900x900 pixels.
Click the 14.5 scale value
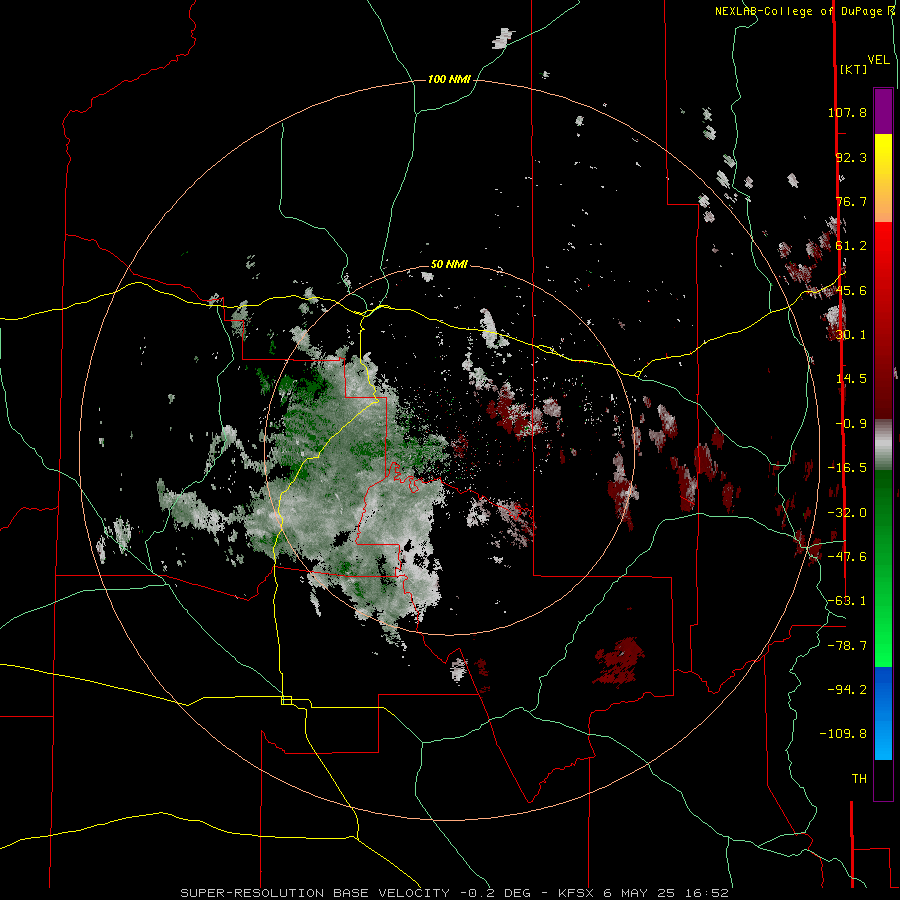(851, 379)
